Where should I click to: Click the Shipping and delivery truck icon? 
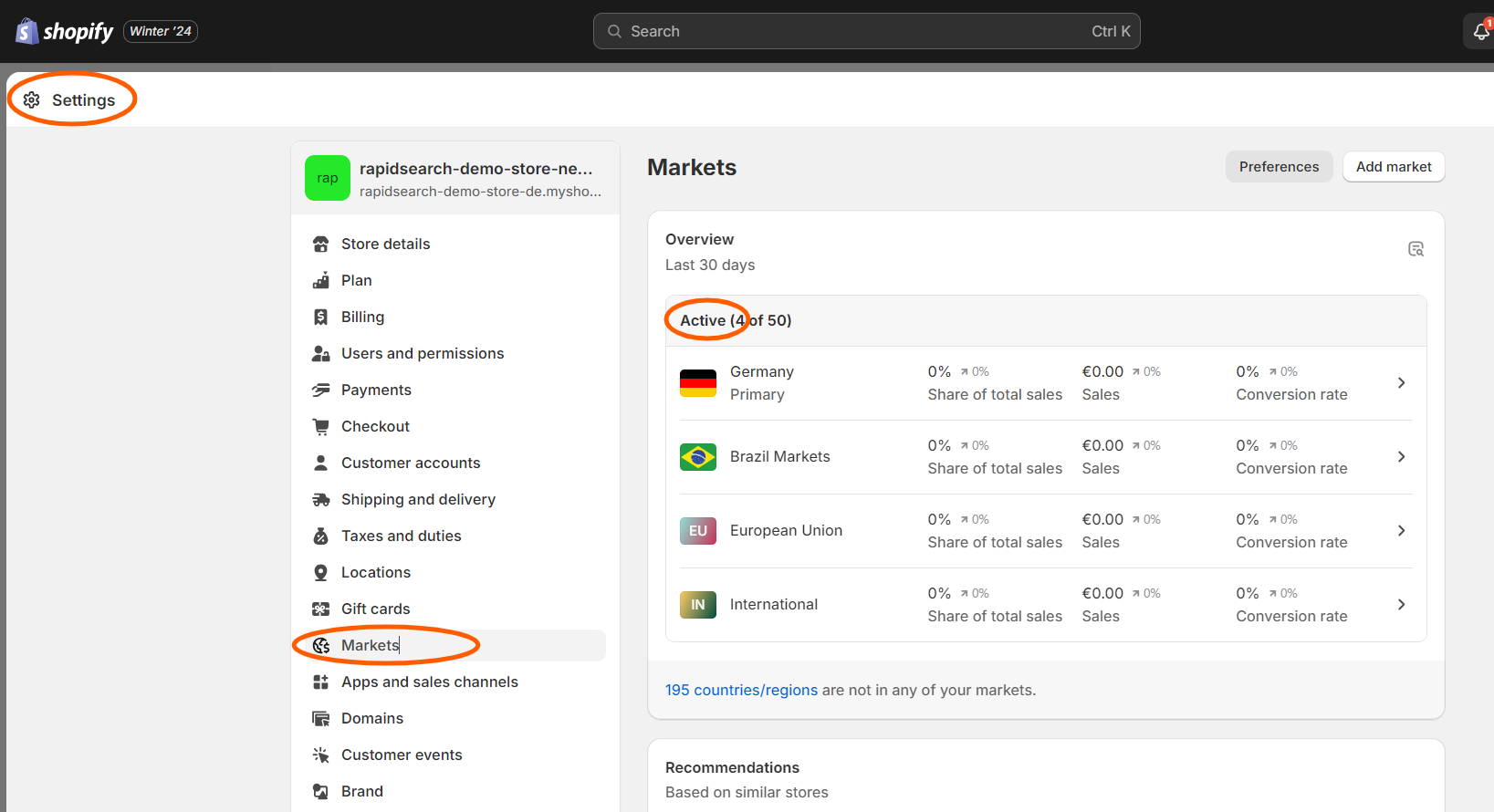(x=320, y=499)
